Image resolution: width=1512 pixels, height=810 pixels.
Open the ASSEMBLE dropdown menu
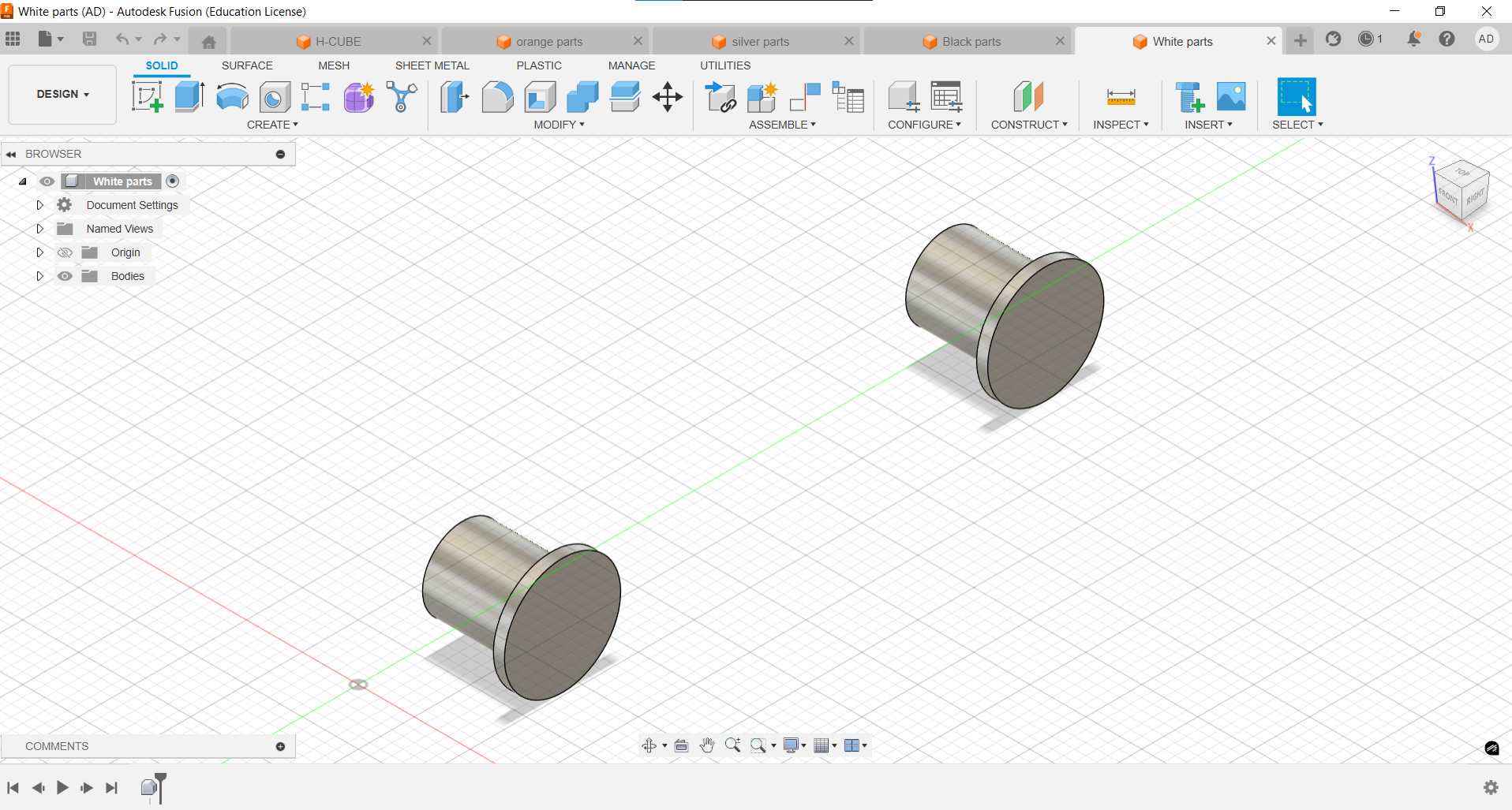click(782, 125)
